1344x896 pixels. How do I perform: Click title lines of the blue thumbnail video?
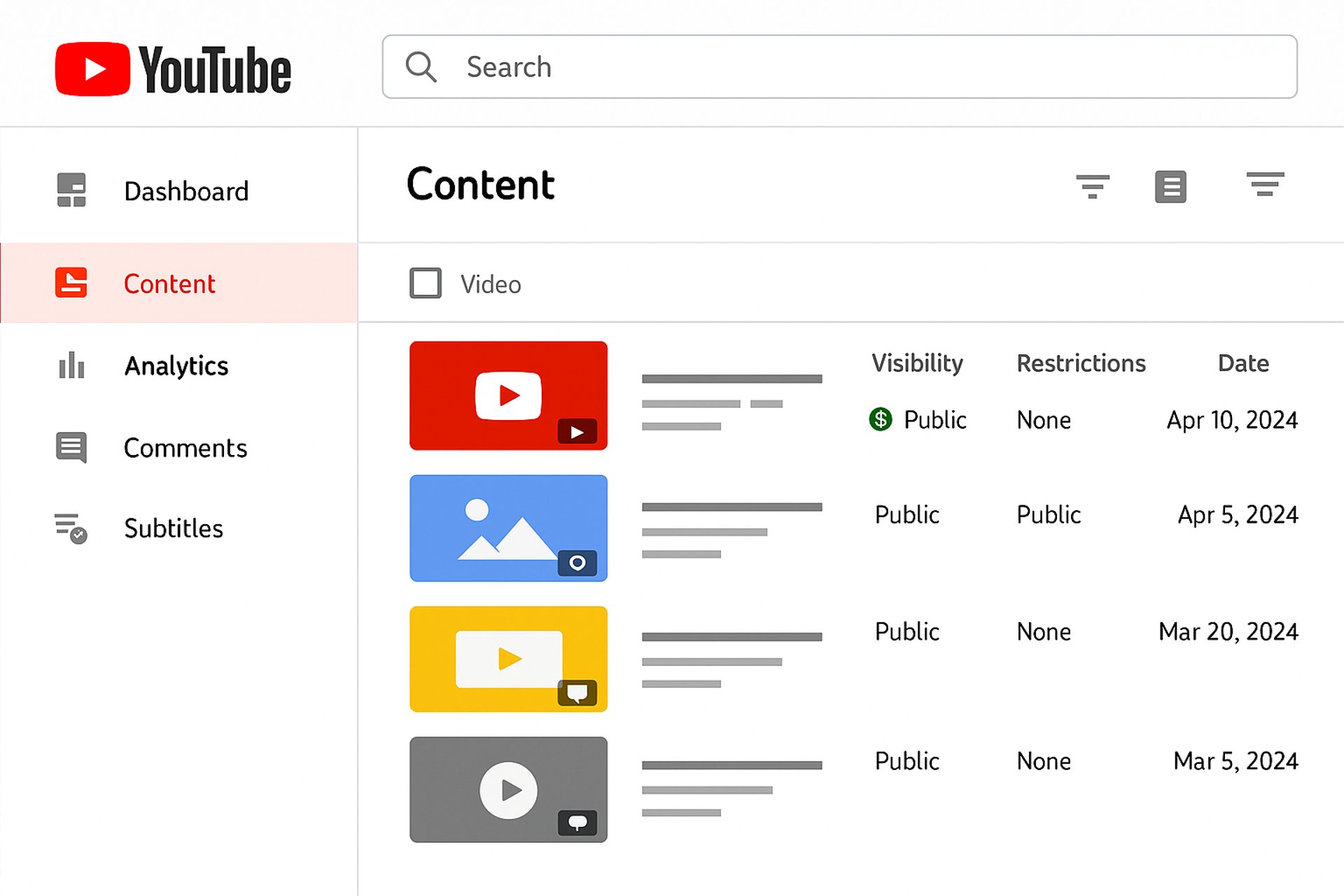[731, 531]
